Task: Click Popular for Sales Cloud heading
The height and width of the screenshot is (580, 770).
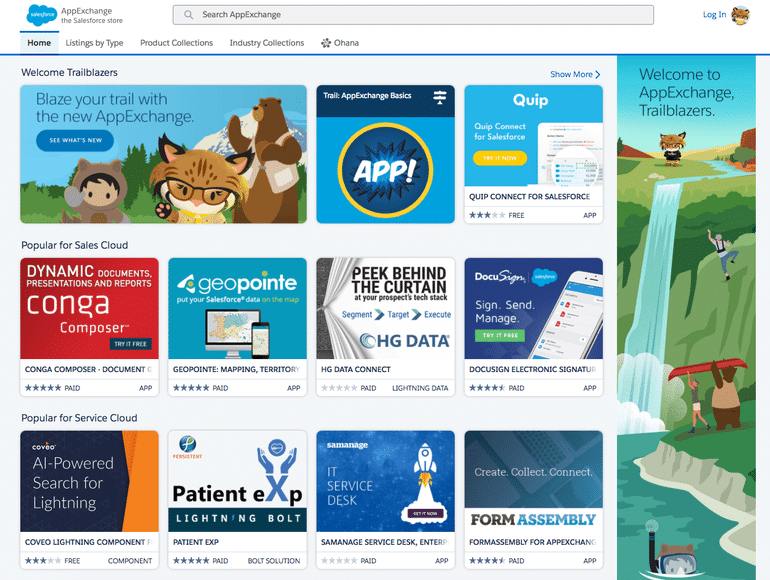Action: [x=75, y=245]
